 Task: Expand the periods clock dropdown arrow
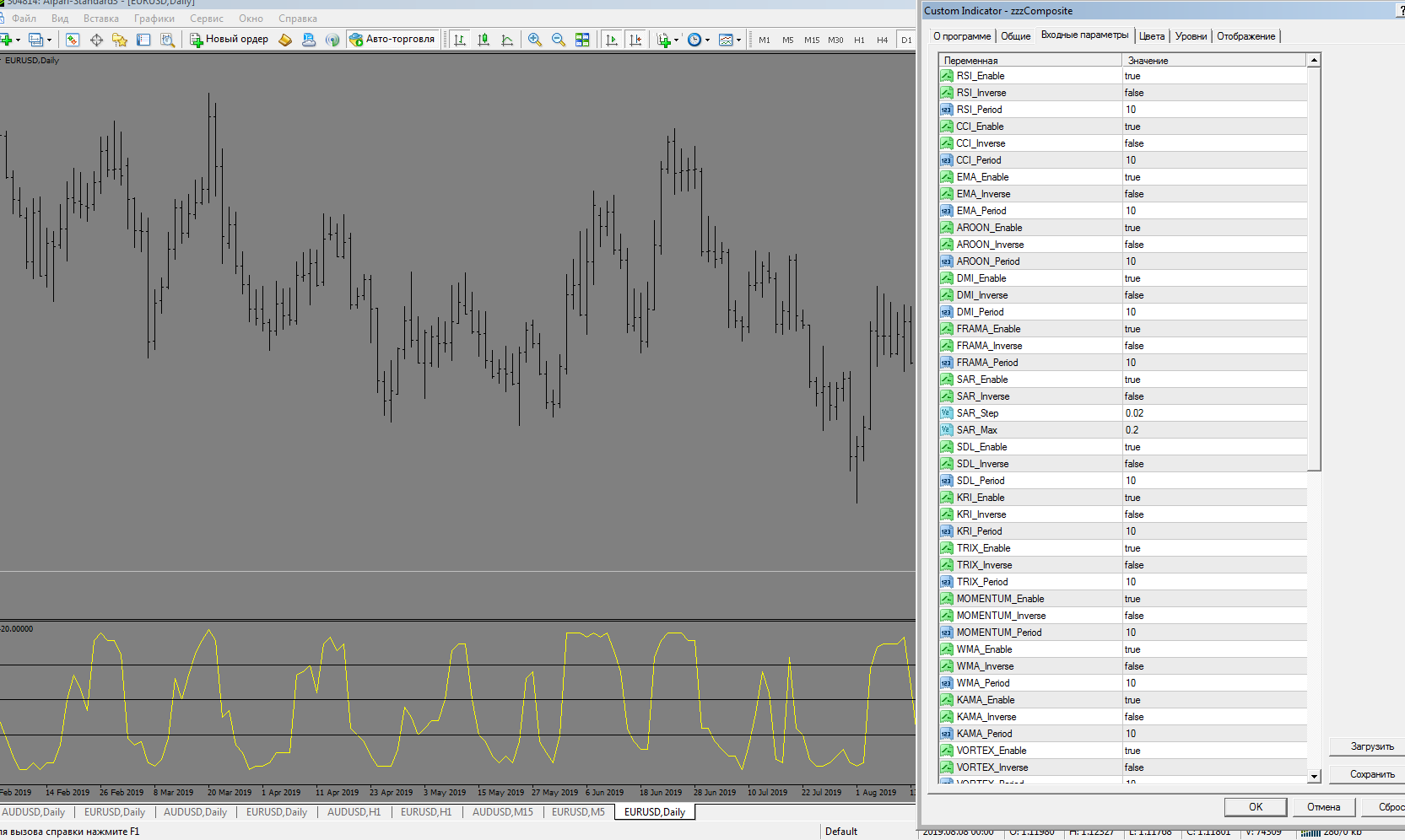[x=707, y=40]
